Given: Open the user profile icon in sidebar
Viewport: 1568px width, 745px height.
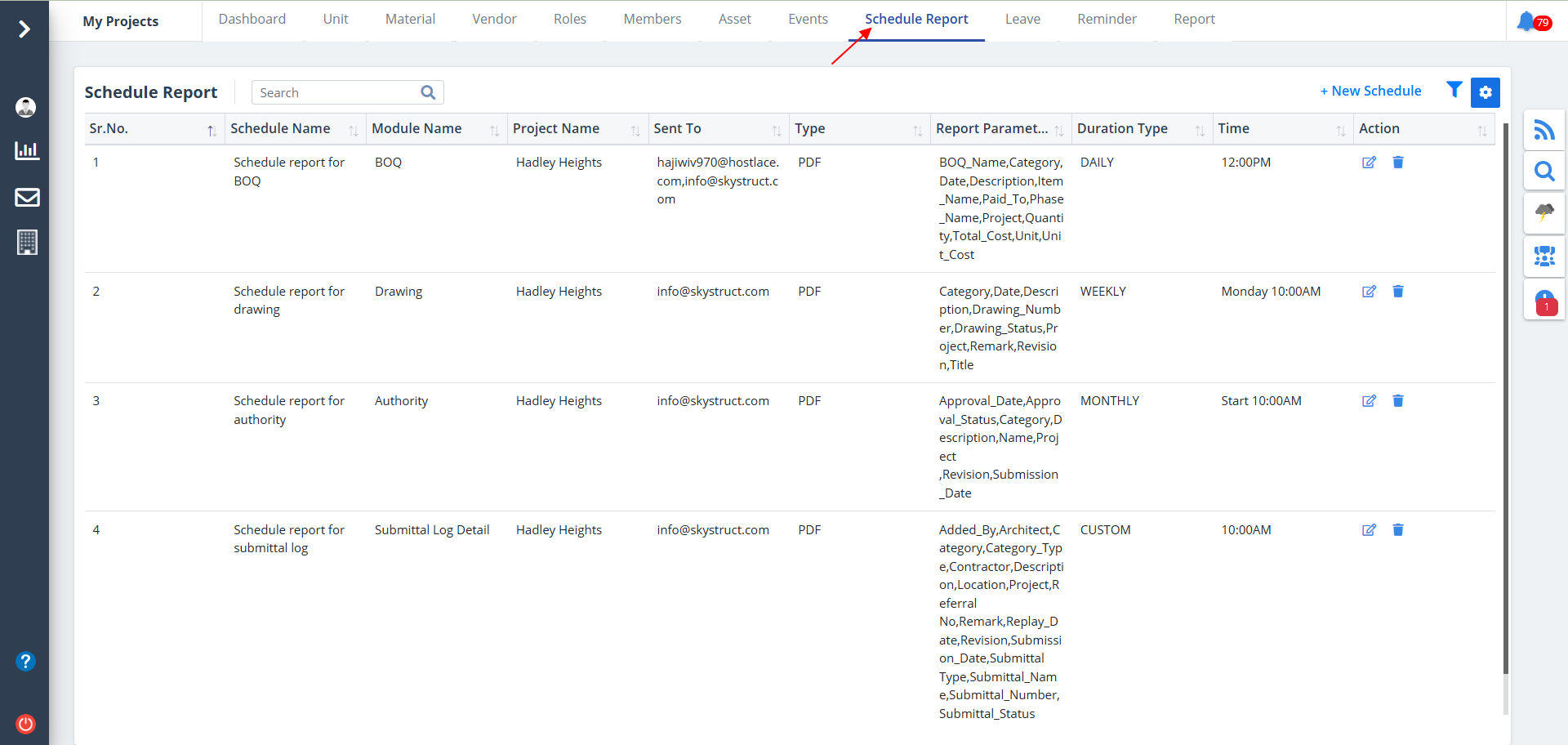Looking at the screenshot, I should 26,107.
